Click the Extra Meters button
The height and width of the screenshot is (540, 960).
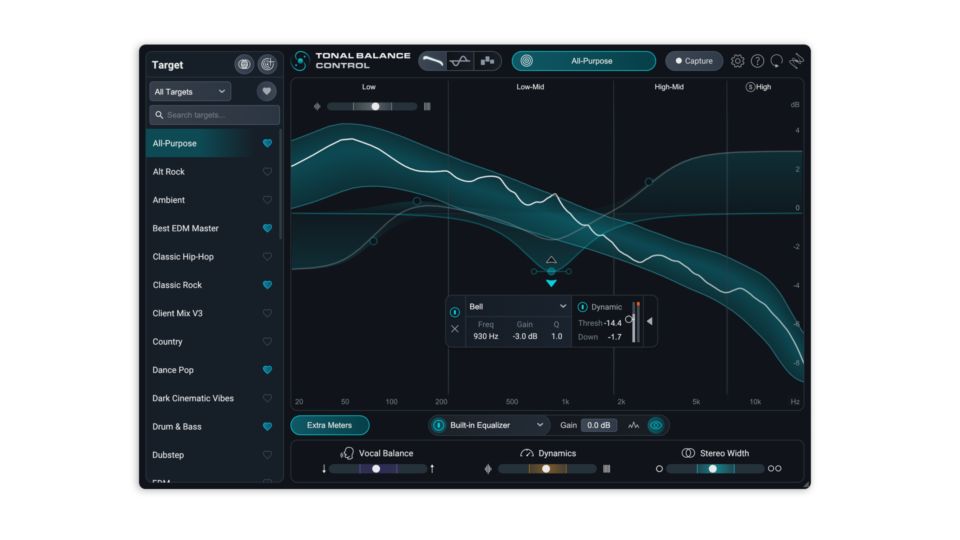point(329,425)
